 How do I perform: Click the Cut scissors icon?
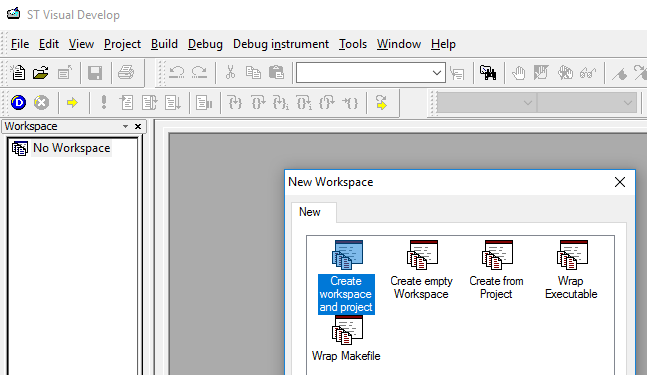[230, 73]
